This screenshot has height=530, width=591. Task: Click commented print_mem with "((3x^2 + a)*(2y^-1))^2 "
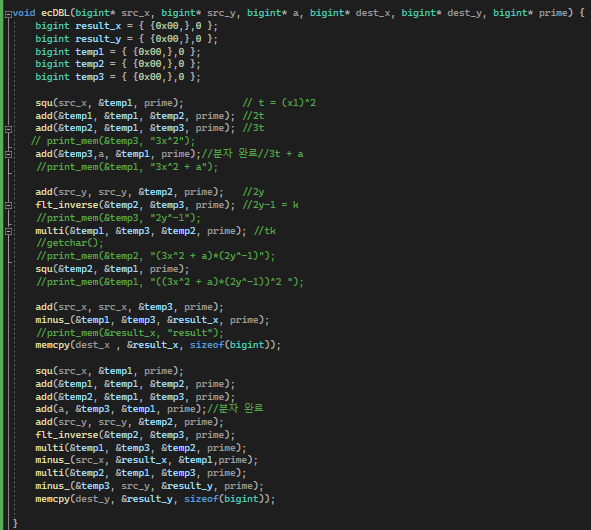(x=170, y=282)
